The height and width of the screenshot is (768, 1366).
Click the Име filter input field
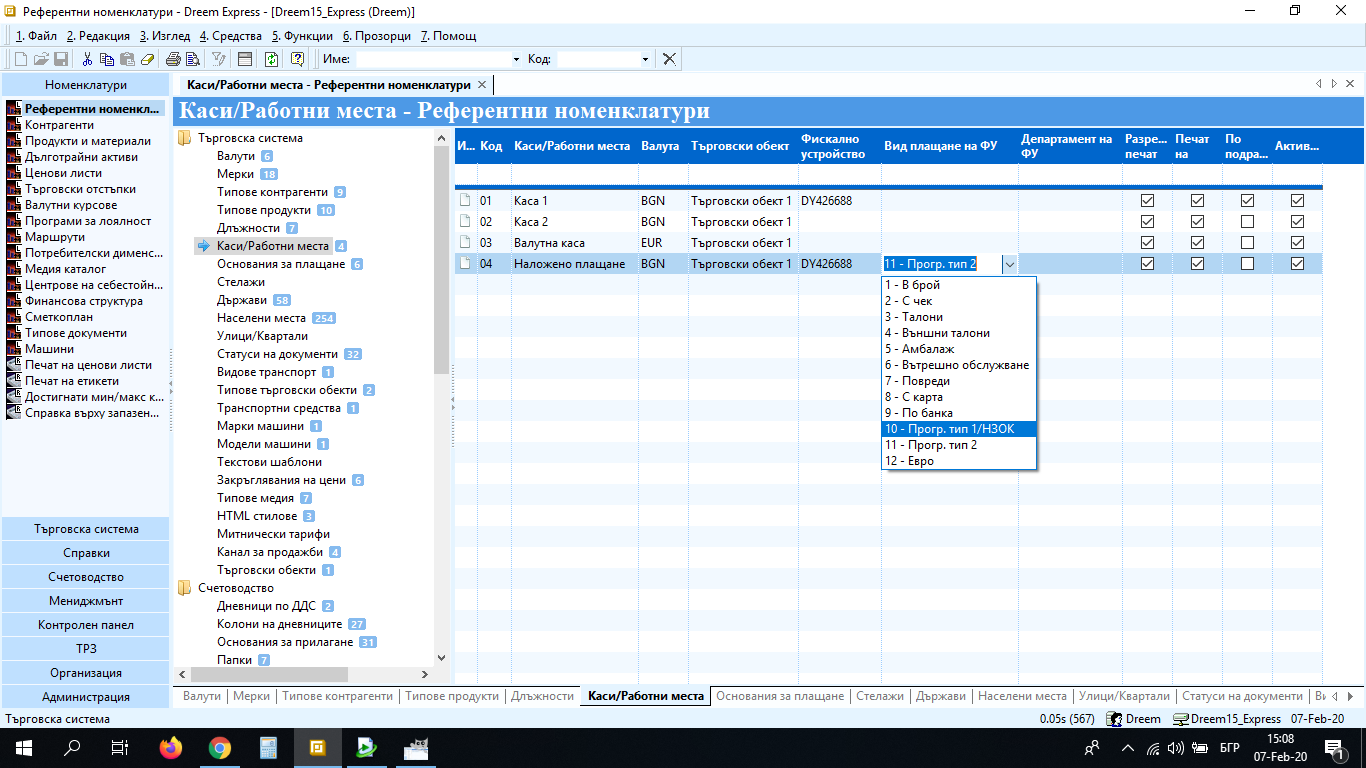point(431,59)
